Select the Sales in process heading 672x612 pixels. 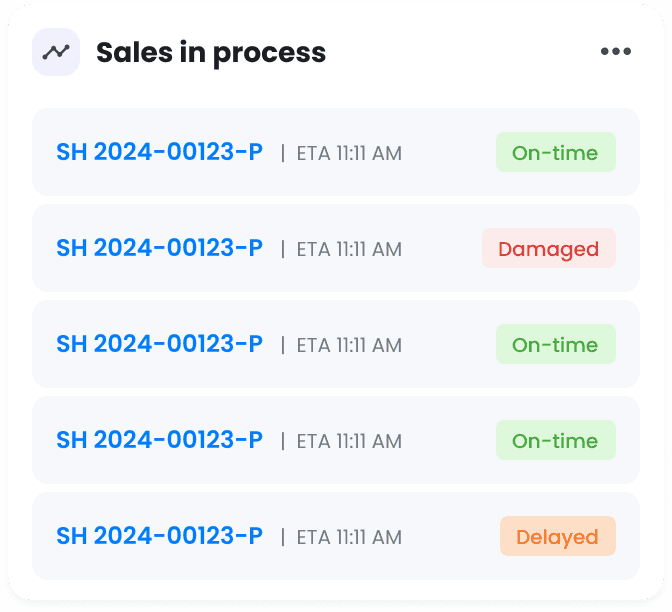(x=211, y=53)
